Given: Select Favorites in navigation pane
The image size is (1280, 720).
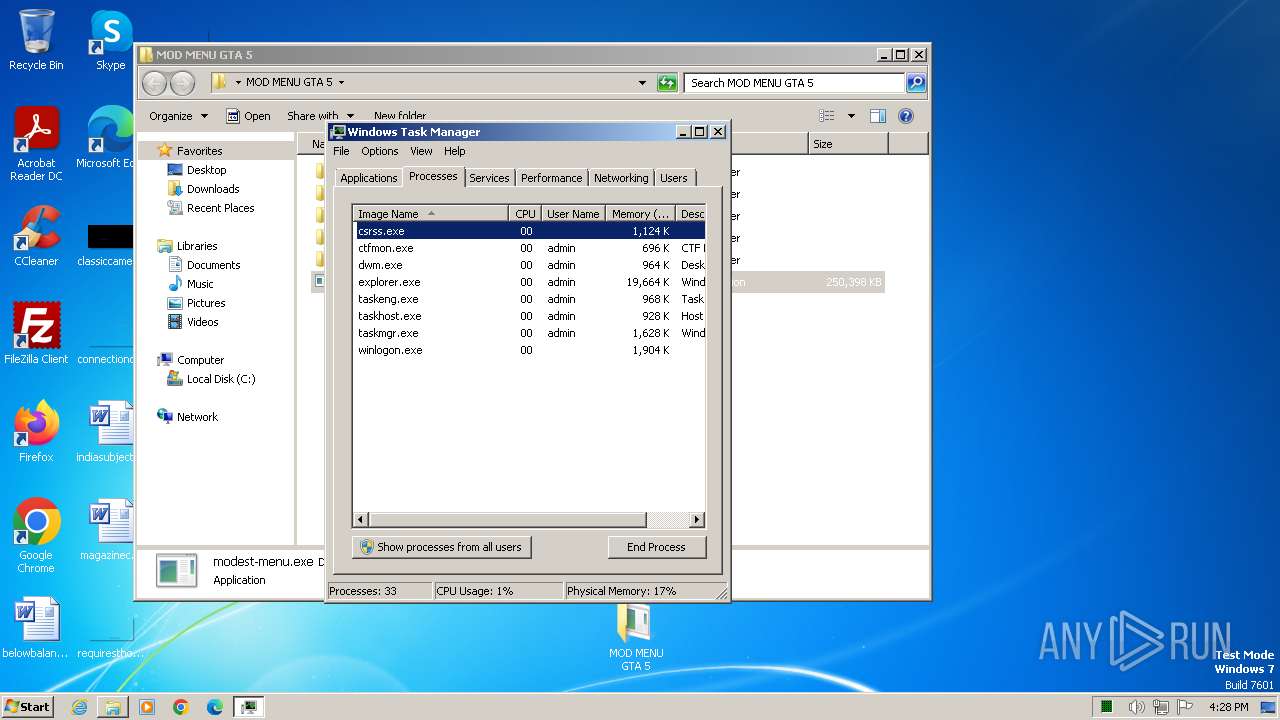Looking at the screenshot, I should (199, 151).
